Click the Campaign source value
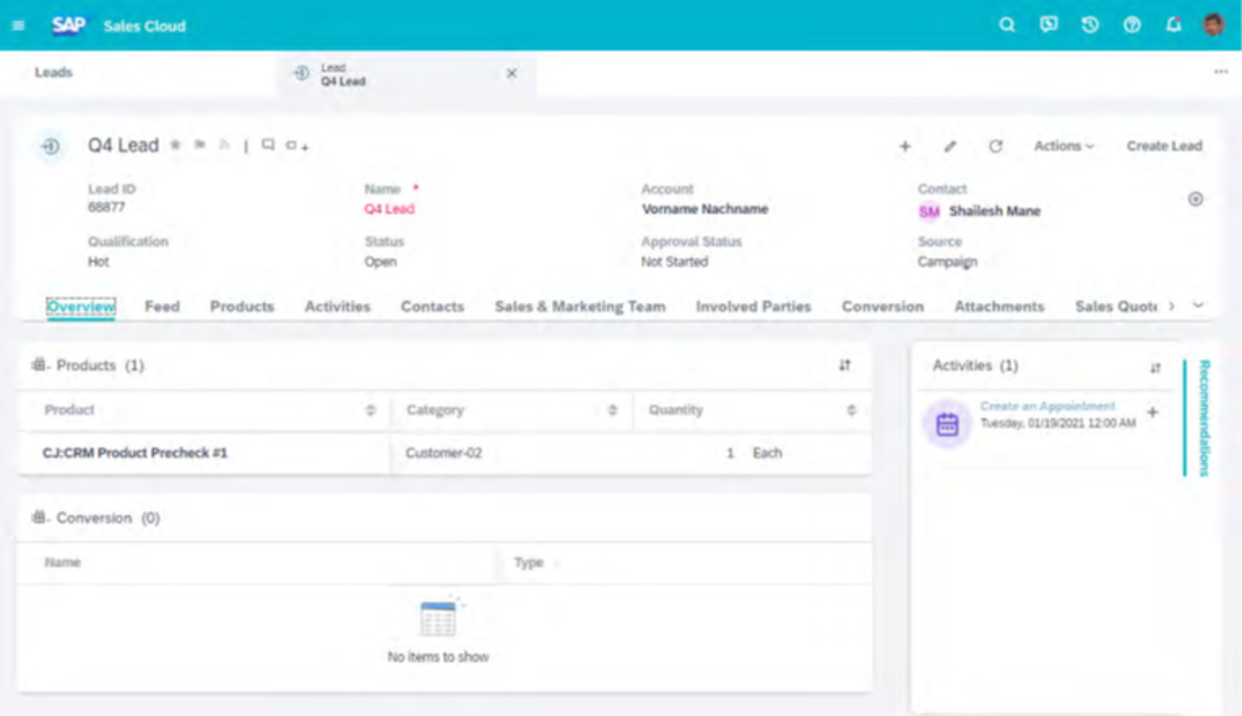1242x716 pixels. pyautogui.click(x=947, y=262)
